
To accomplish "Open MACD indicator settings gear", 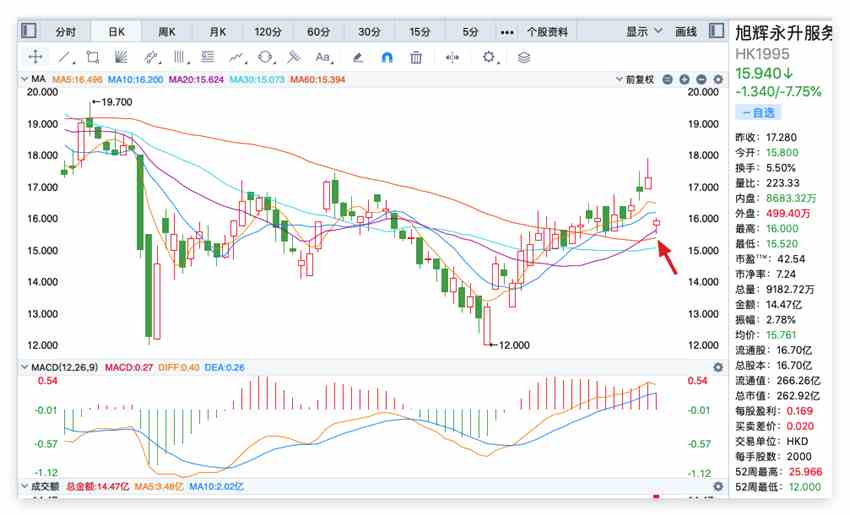I will [717, 368].
